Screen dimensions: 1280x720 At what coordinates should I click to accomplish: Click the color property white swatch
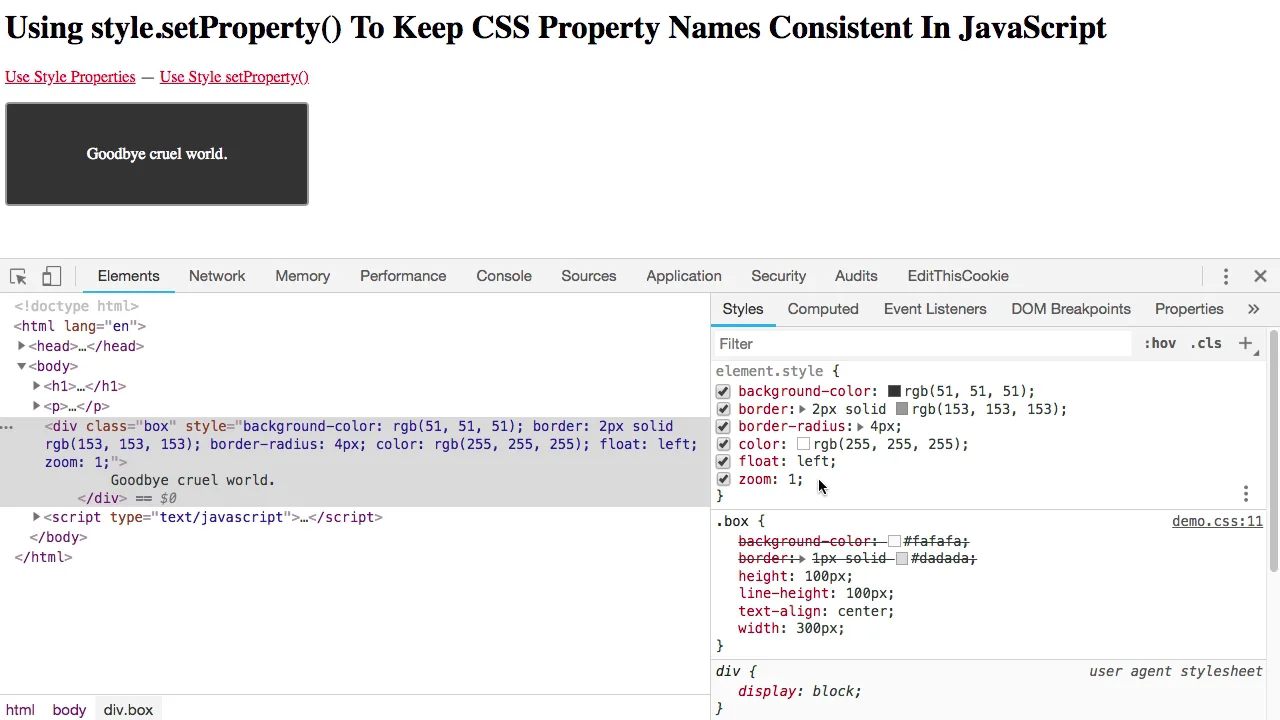[803, 444]
